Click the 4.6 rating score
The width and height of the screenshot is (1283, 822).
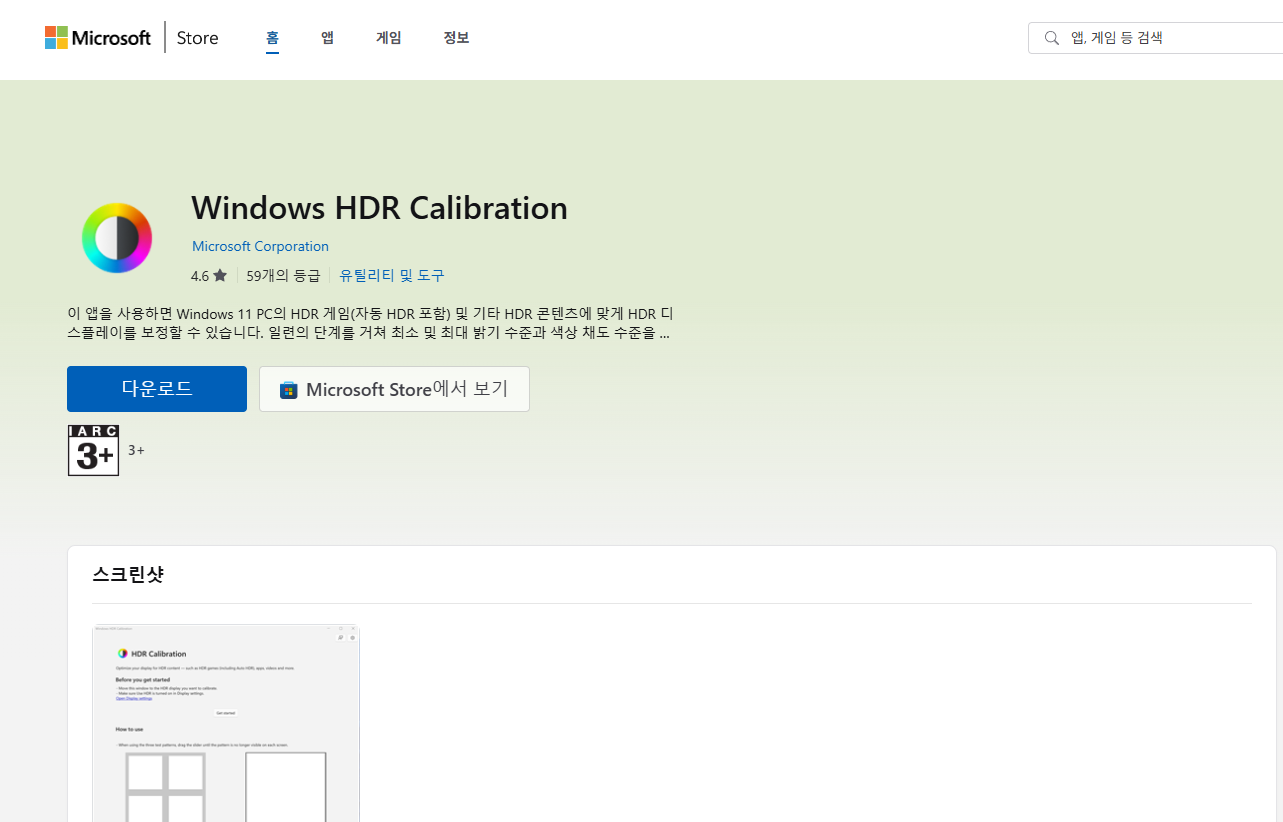[199, 274]
